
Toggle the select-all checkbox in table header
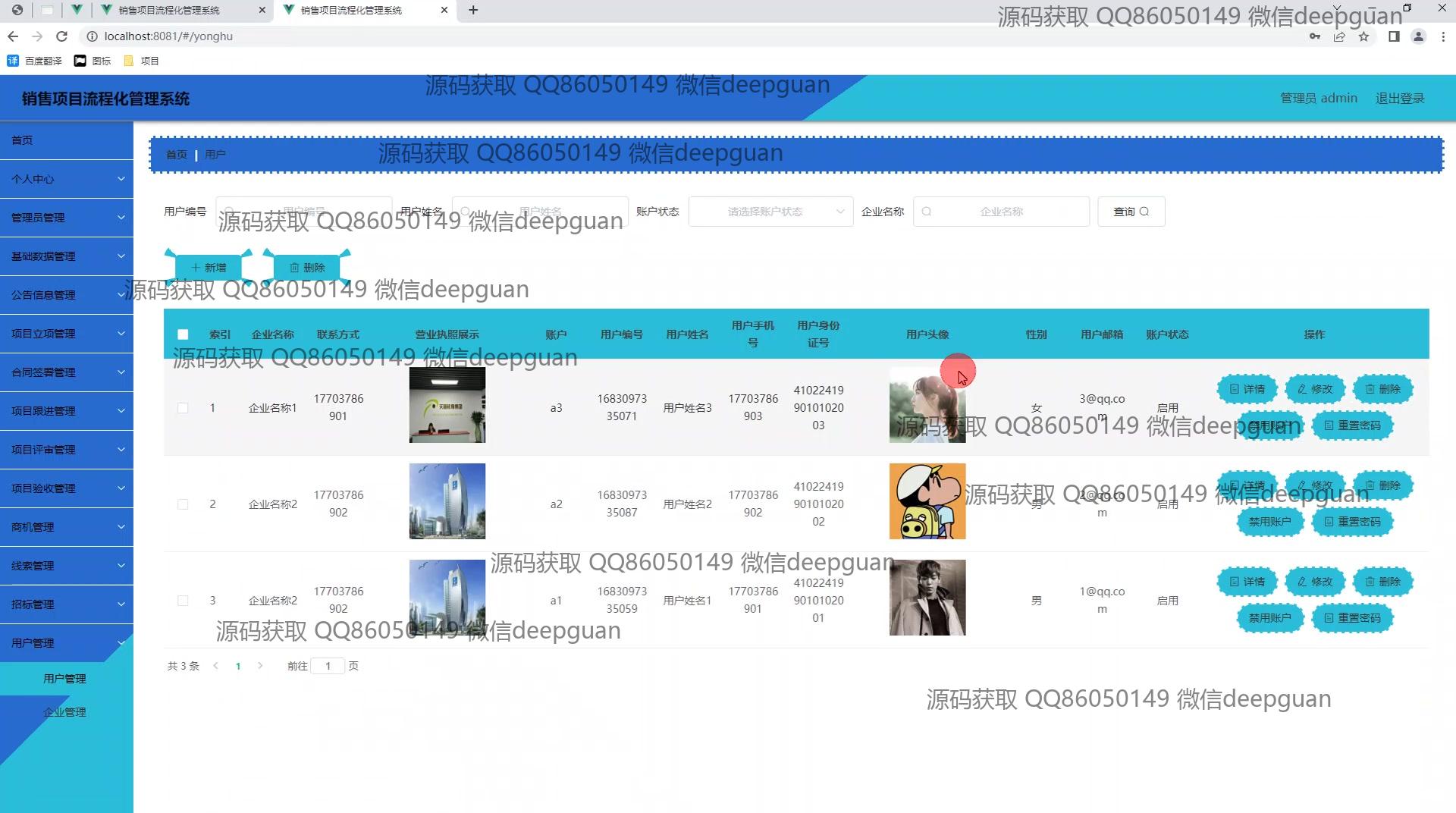[x=183, y=334]
